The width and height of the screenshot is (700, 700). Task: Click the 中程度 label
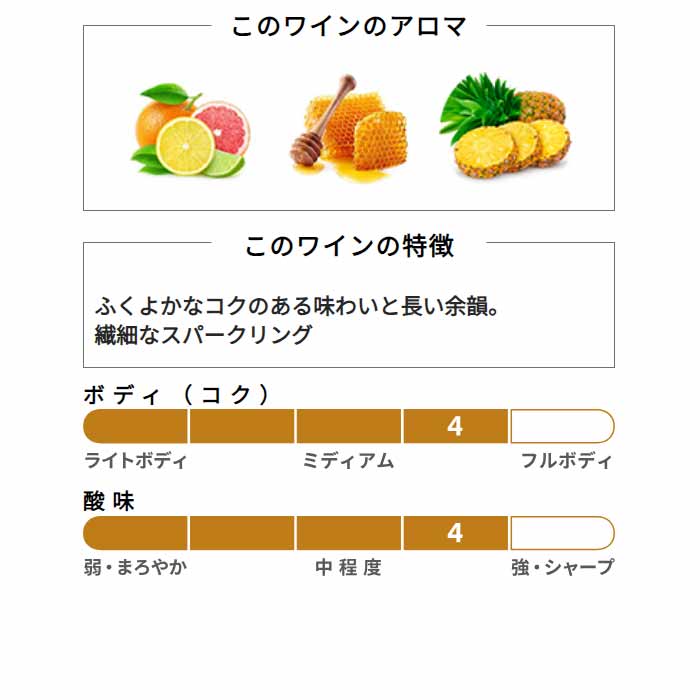348,567
